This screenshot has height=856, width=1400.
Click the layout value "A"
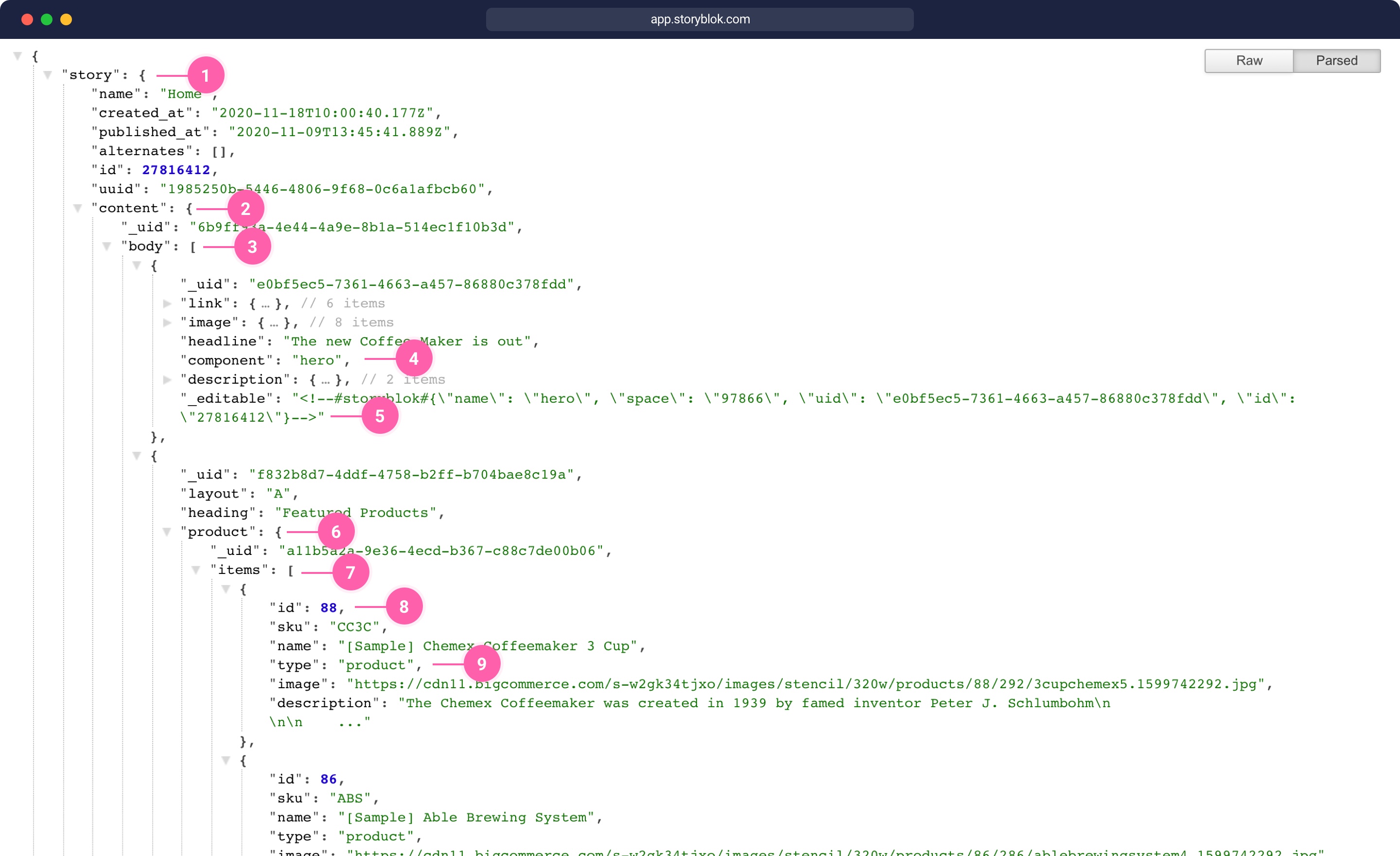pos(279,494)
